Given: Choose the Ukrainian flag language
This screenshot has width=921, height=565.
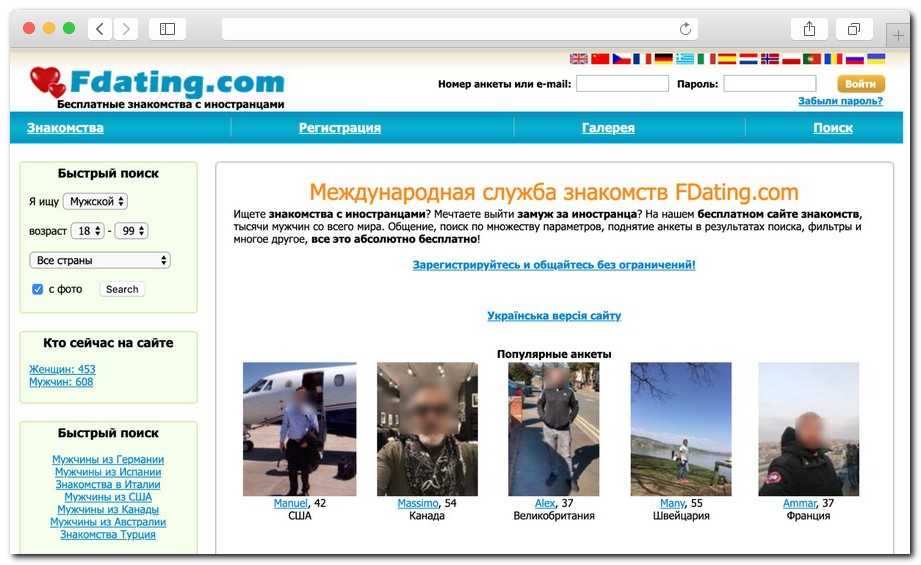Looking at the screenshot, I should tap(876, 59).
